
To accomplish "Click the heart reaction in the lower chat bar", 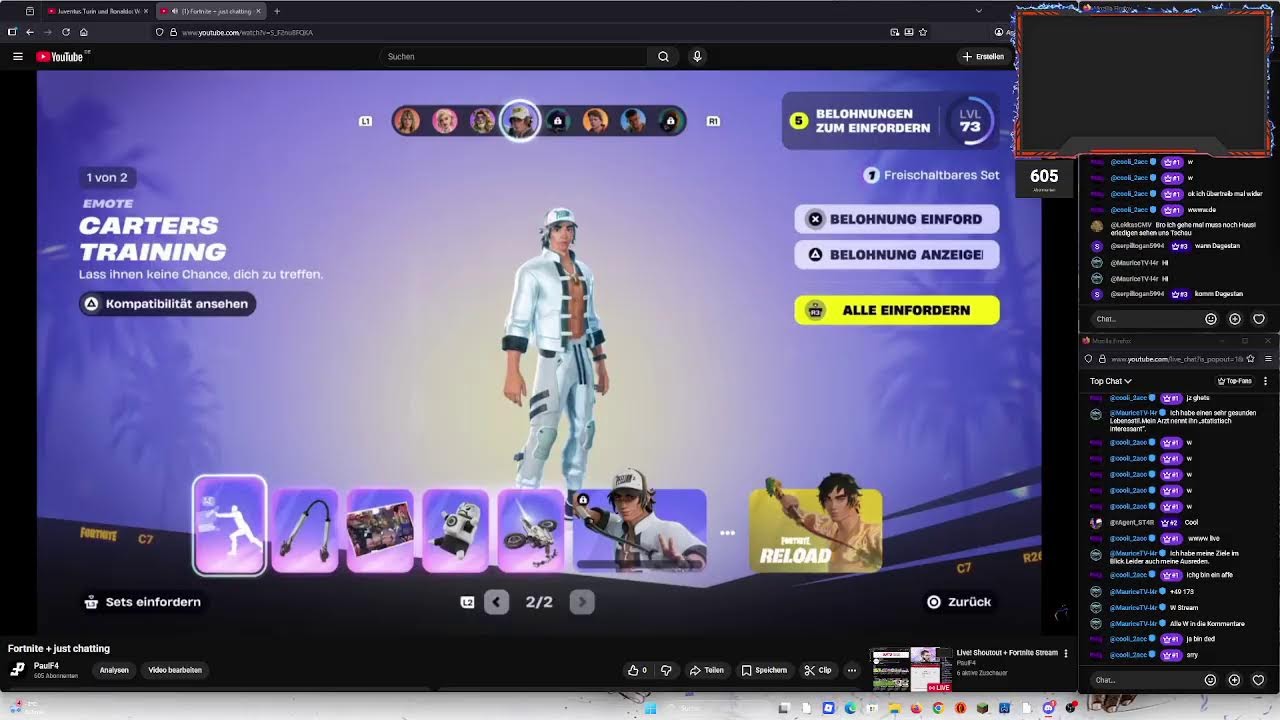I will point(1258,680).
